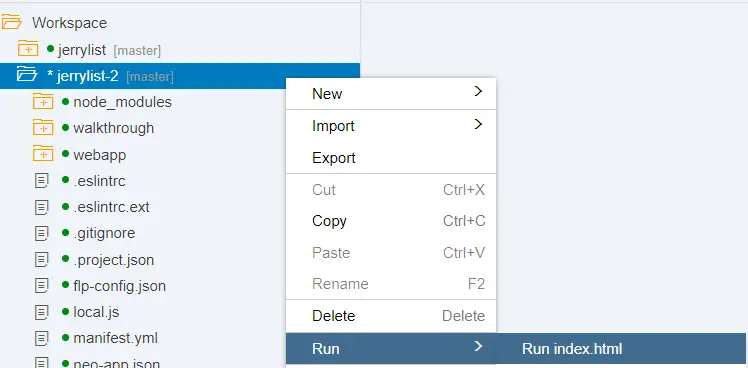
Task: Click the neo-app.json file icon
Action: coord(42,362)
